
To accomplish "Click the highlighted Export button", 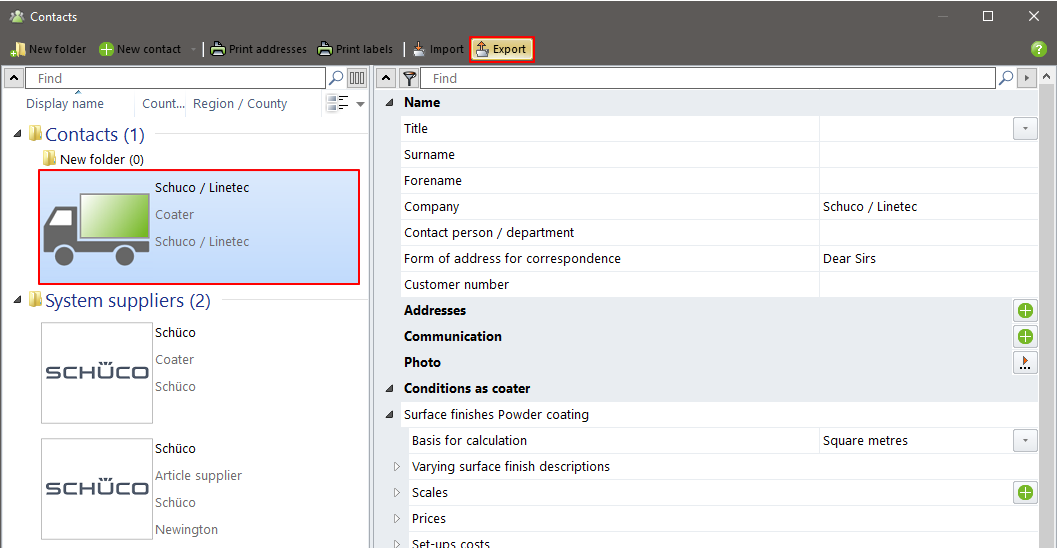I will [x=501, y=49].
